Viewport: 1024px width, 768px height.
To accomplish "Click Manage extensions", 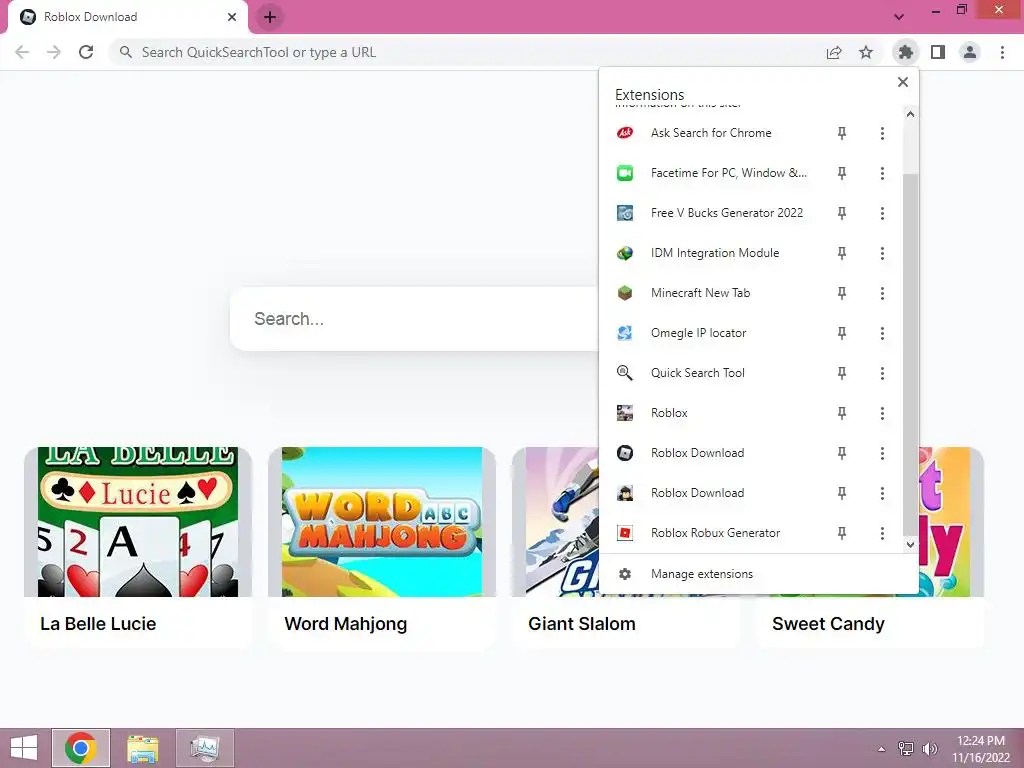I will click(x=758, y=574).
